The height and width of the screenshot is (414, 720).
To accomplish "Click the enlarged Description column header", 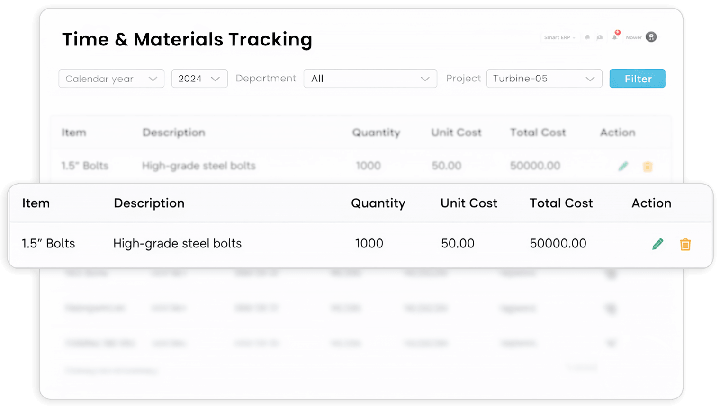I will coord(149,203).
